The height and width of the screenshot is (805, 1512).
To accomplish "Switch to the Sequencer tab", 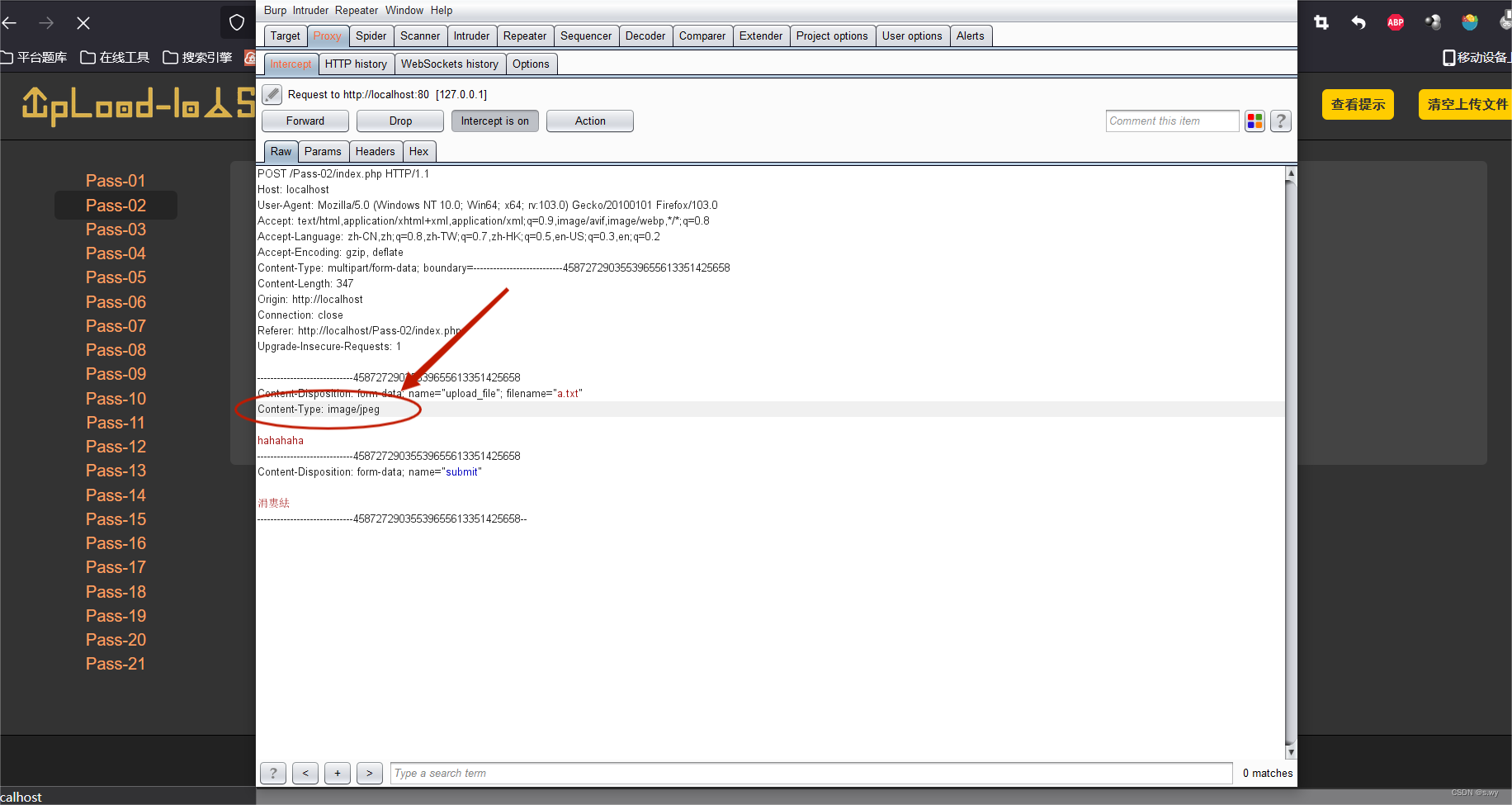I will click(586, 36).
